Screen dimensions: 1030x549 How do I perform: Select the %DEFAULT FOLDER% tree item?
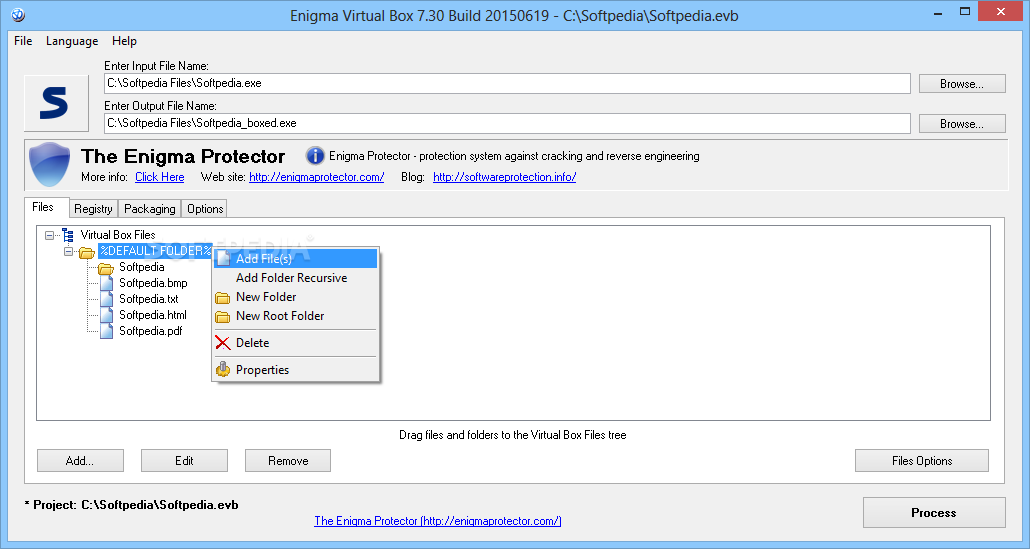coord(155,251)
